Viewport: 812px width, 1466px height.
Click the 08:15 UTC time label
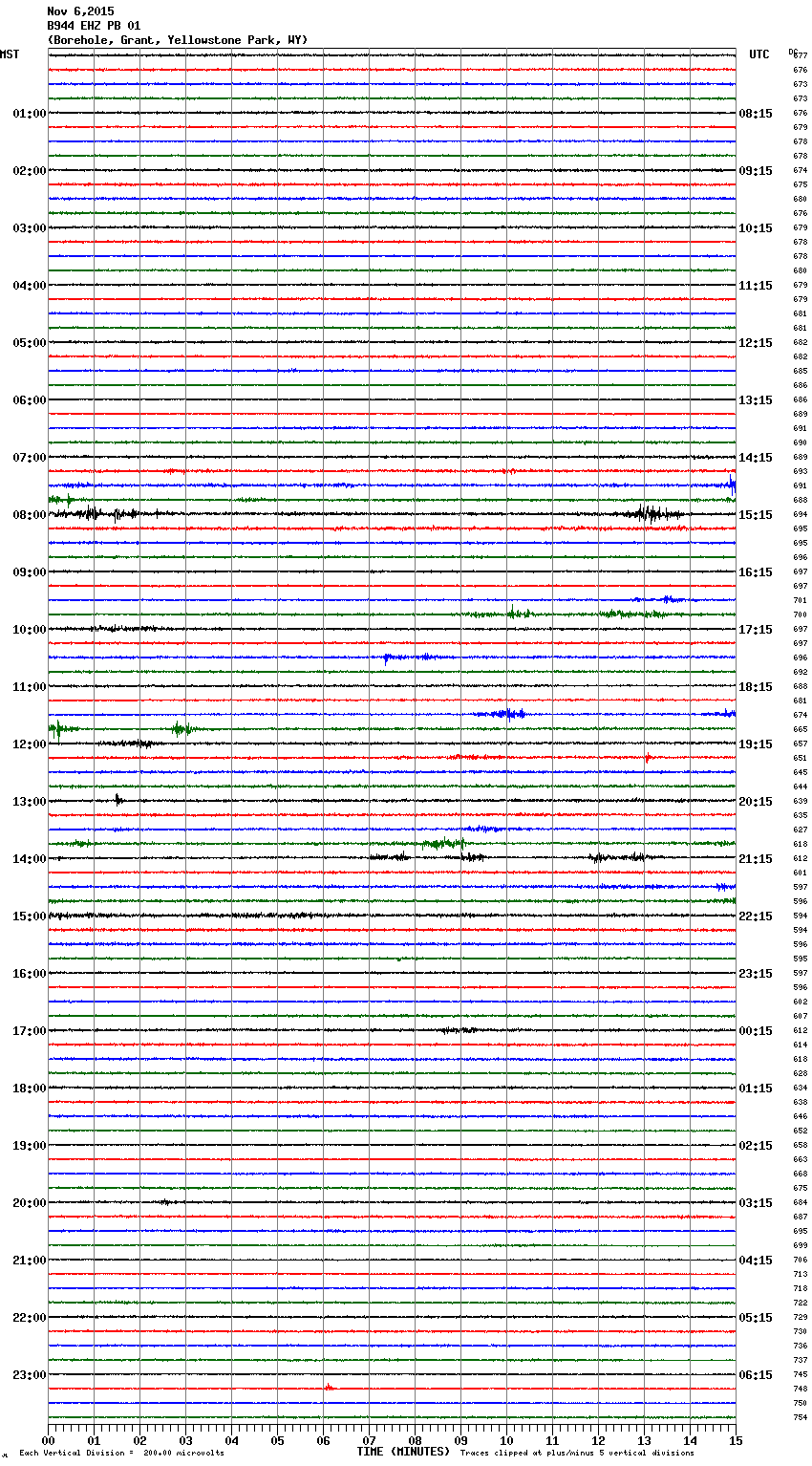point(756,114)
